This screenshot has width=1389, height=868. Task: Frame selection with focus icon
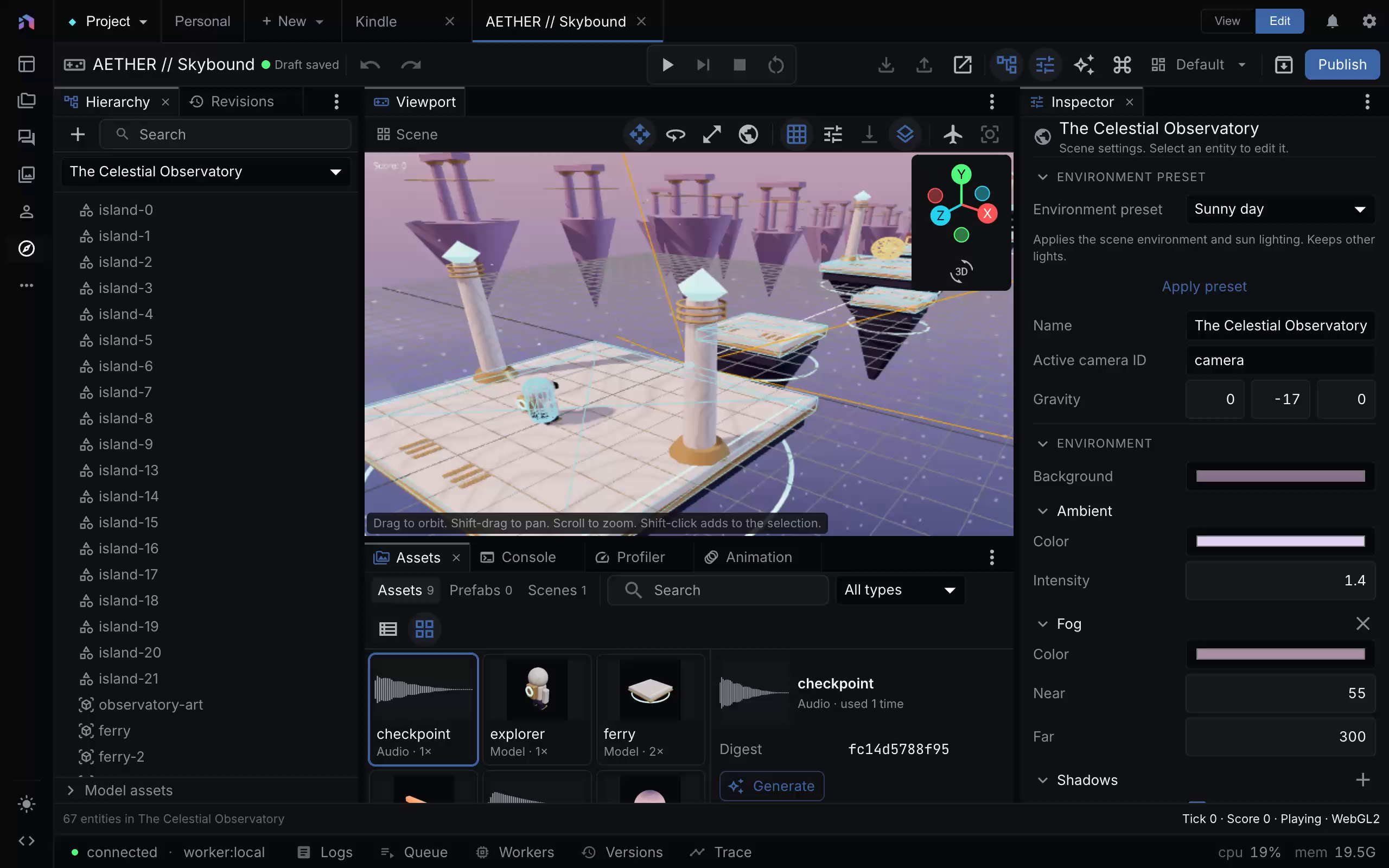(x=990, y=135)
